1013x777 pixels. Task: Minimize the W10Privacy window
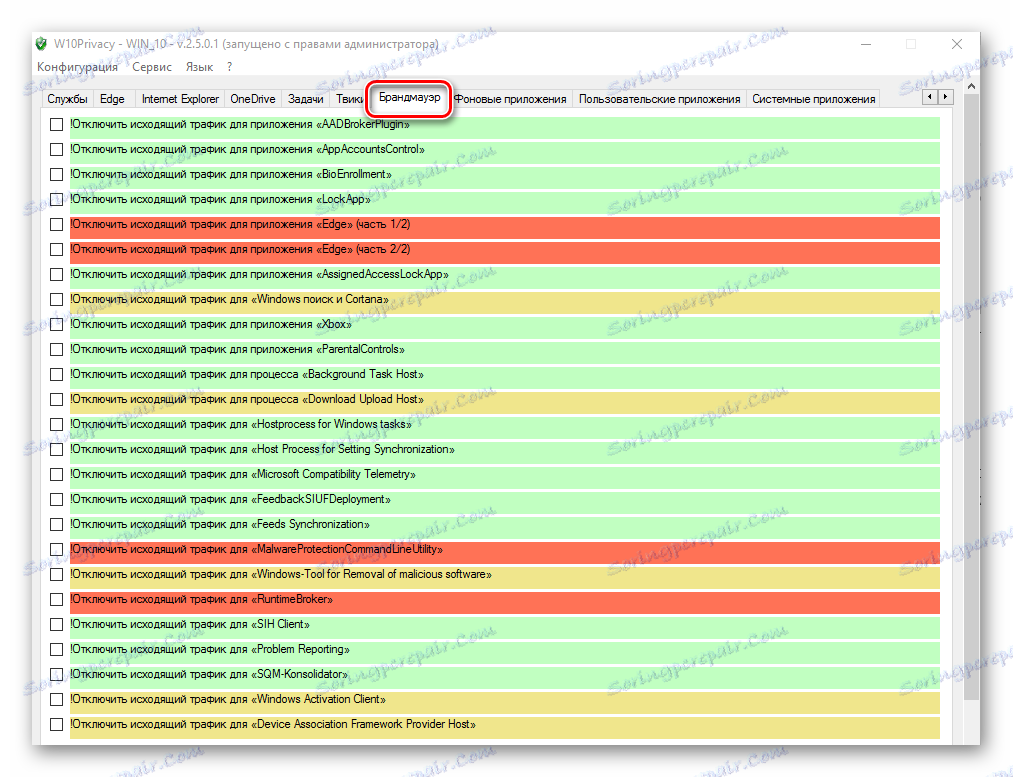pyautogui.click(x=866, y=44)
